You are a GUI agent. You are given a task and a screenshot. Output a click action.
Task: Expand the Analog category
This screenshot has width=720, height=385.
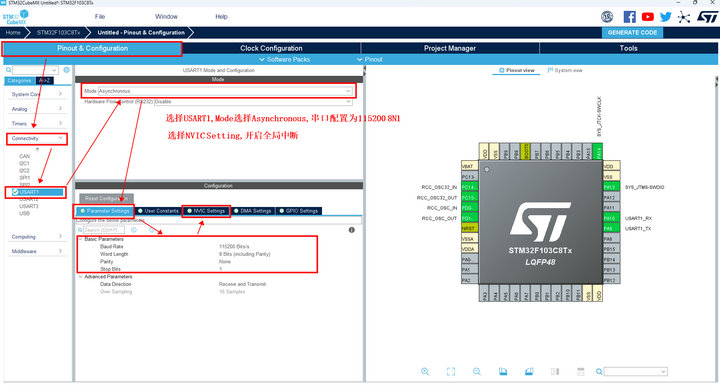37,108
